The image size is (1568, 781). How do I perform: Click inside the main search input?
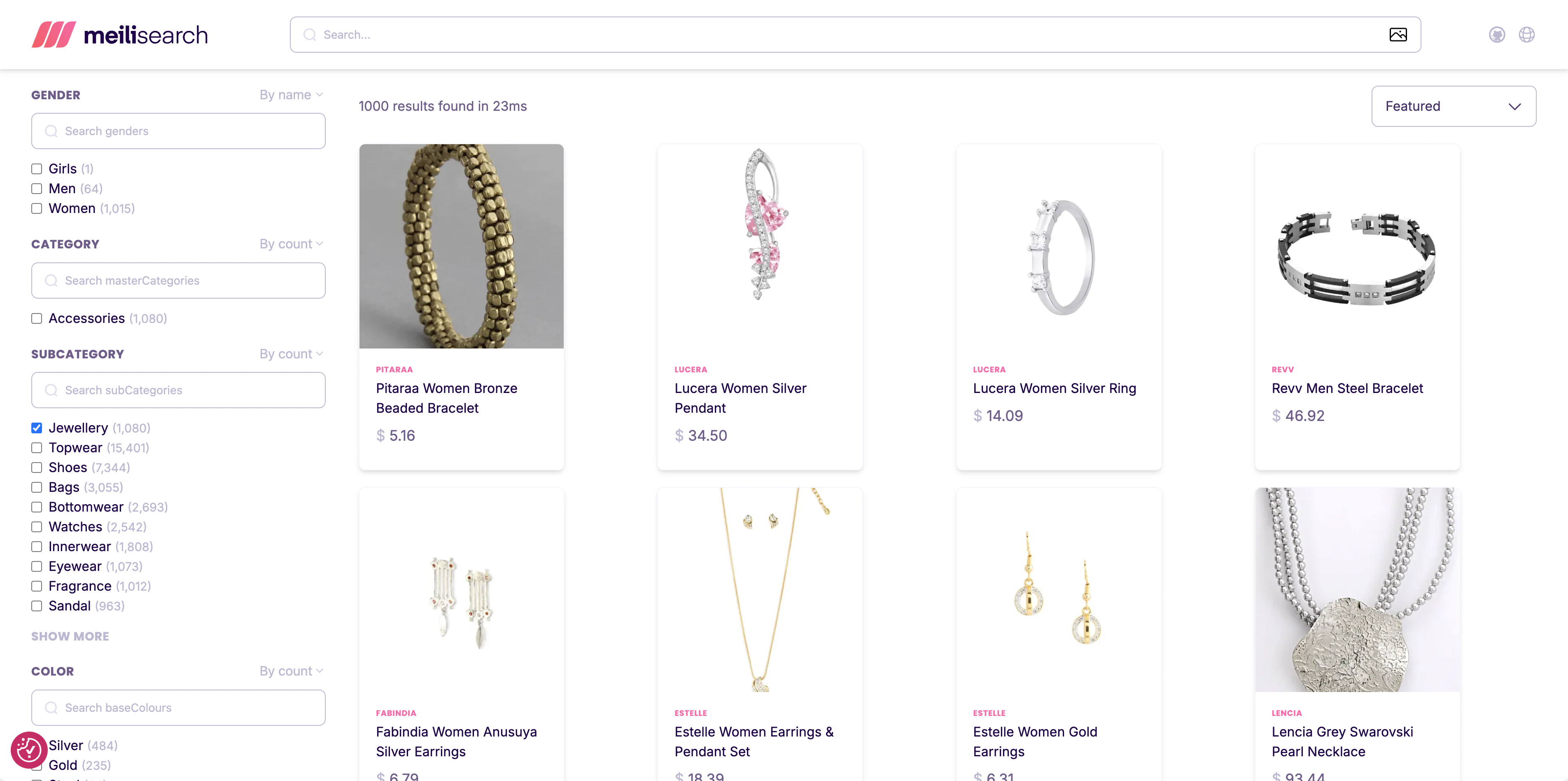609,35
